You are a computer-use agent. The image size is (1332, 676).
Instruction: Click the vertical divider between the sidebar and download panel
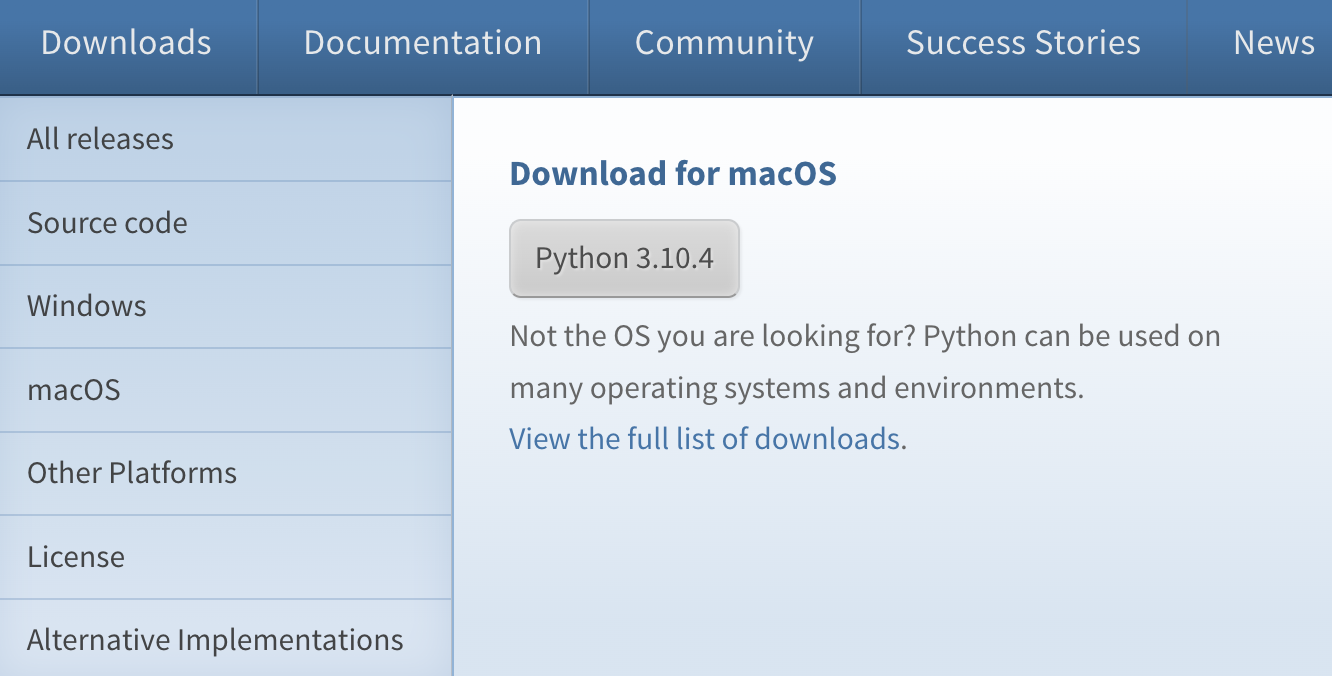coord(453,400)
